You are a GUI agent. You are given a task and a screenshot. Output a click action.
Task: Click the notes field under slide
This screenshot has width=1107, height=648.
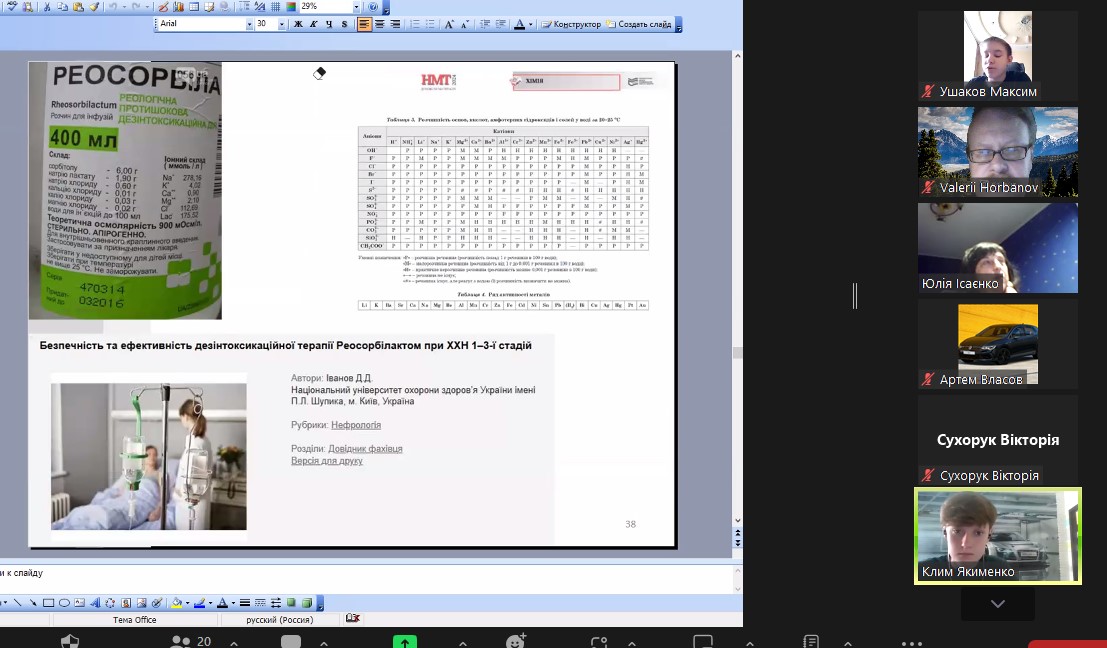click(367, 579)
